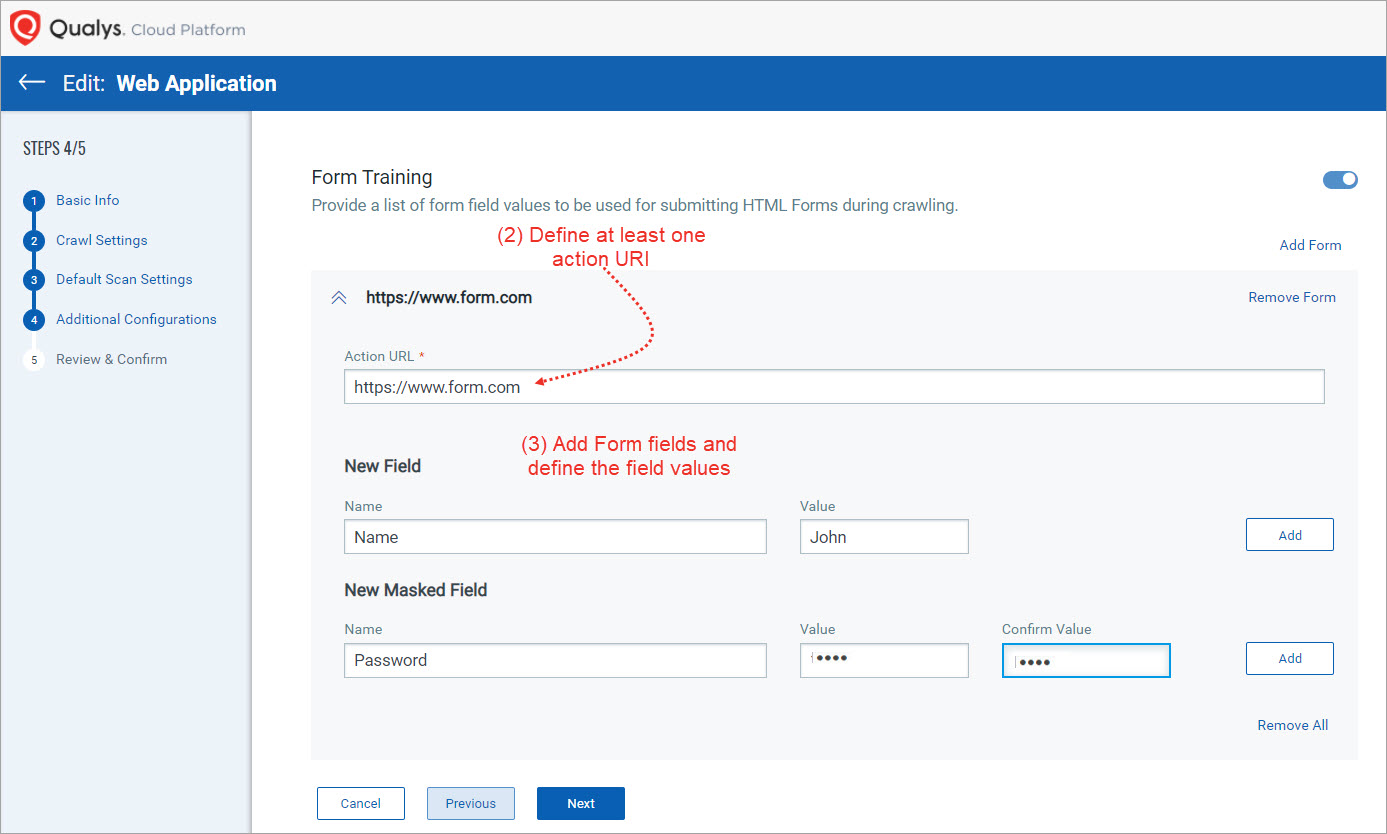This screenshot has height=834, width=1387.
Task: Click Add button for New Masked Field
Action: point(1289,658)
